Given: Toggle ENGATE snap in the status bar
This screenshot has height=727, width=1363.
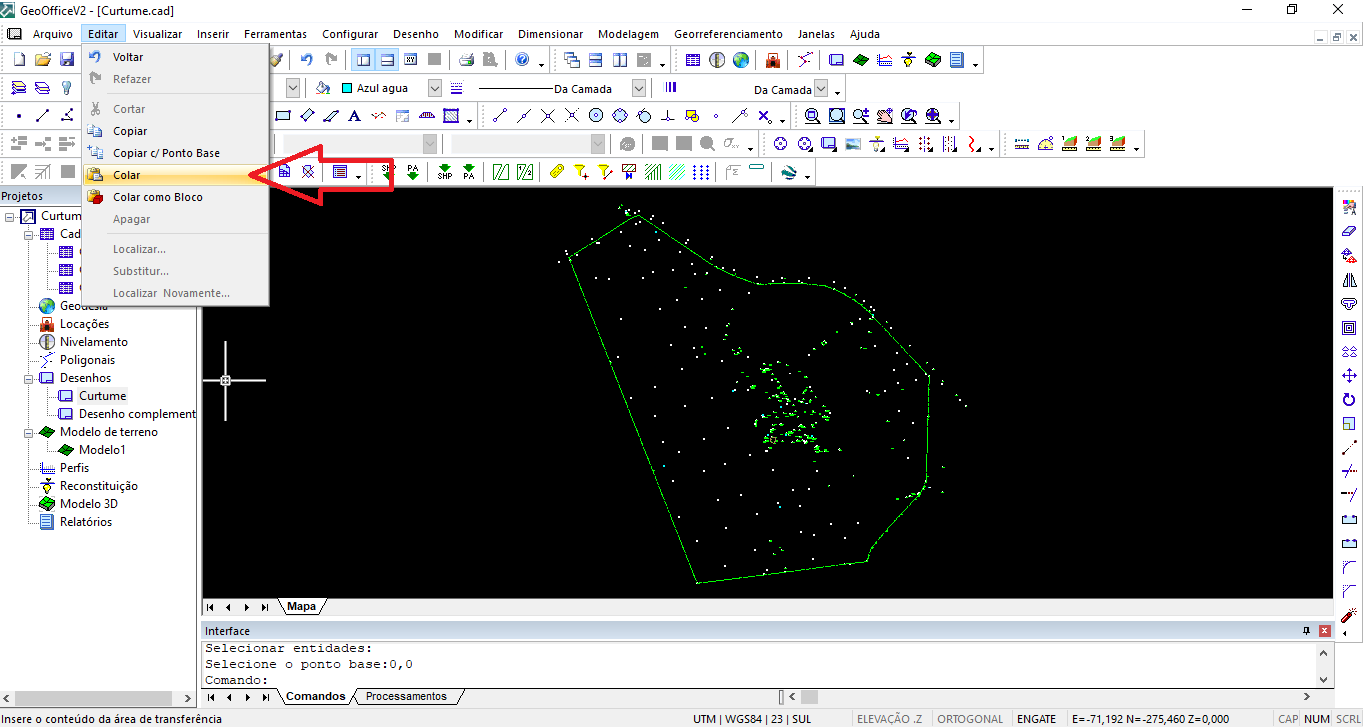Looking at the screenshot, I should (x=1036, y=719).
